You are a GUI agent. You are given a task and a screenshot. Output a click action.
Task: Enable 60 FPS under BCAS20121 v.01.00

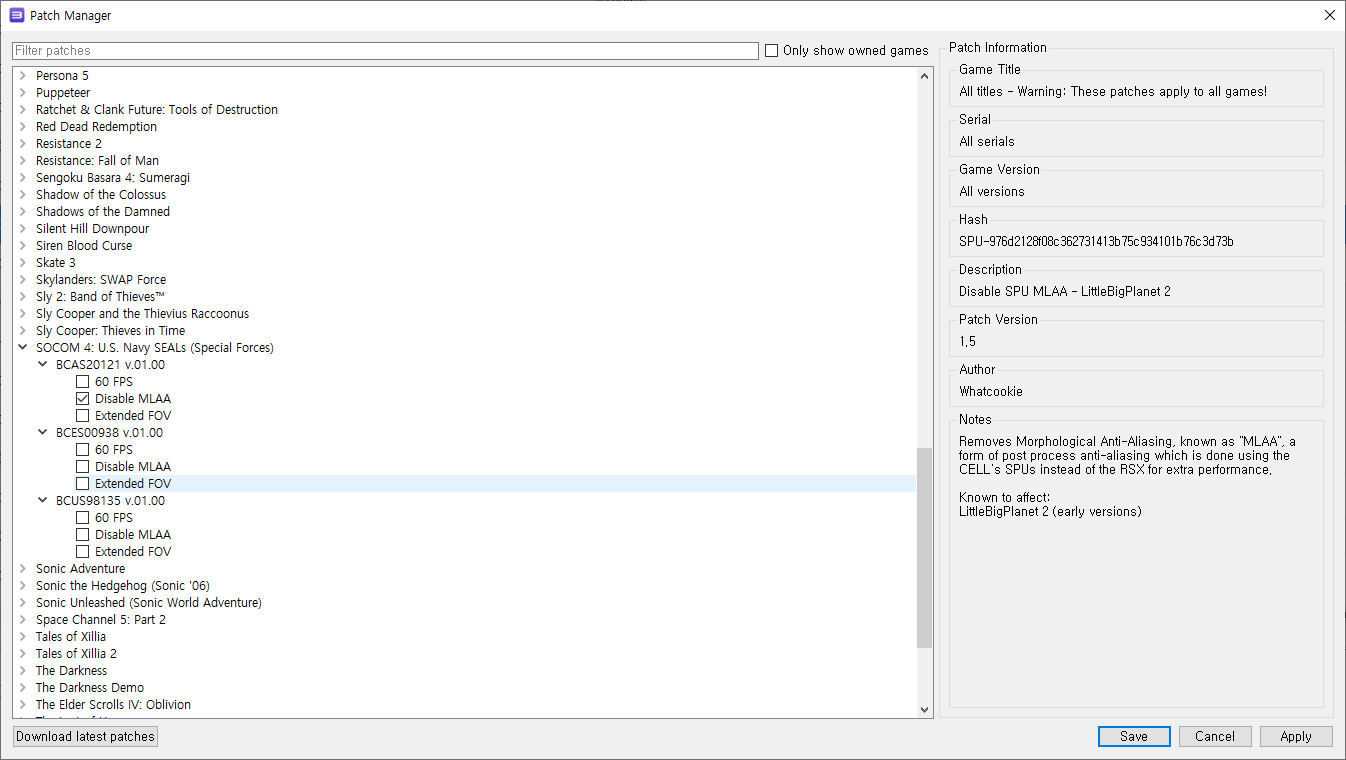[83, 382]
